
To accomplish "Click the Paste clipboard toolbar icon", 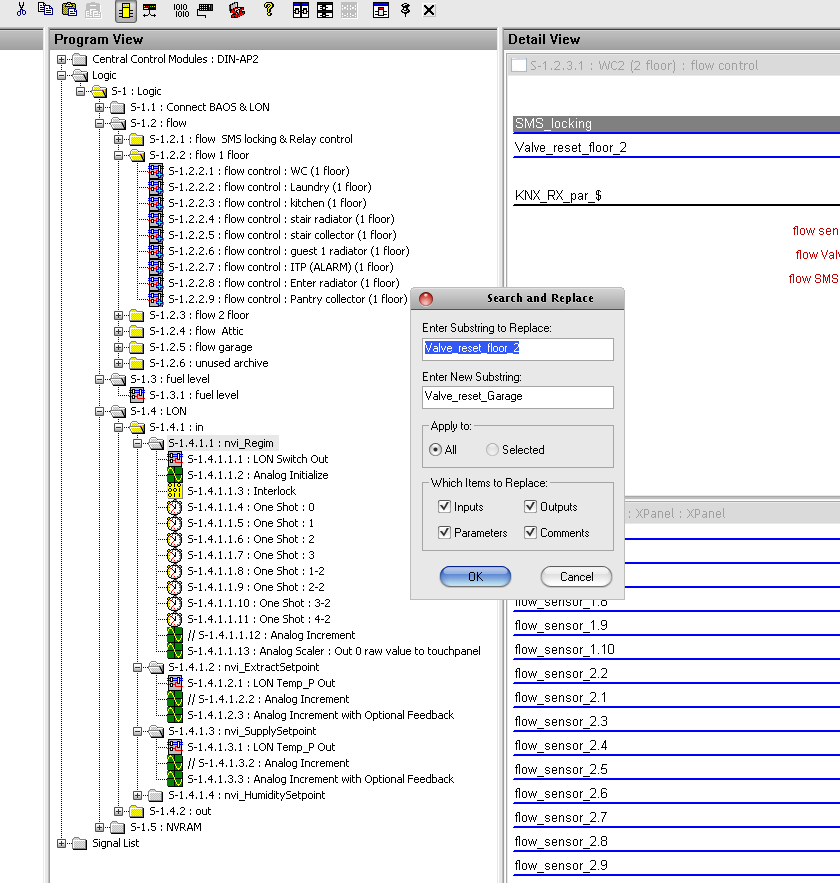I will 69,10.
